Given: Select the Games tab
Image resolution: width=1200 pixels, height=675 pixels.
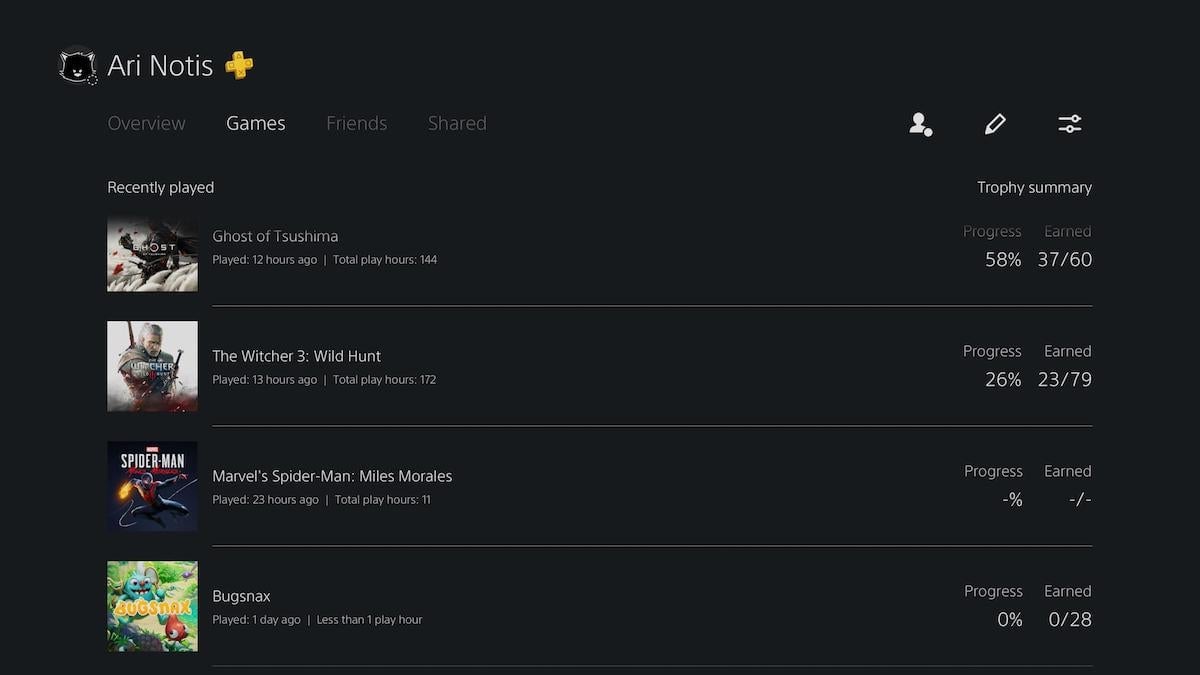Looking at the screenshot, I should [x=255, y=122].
